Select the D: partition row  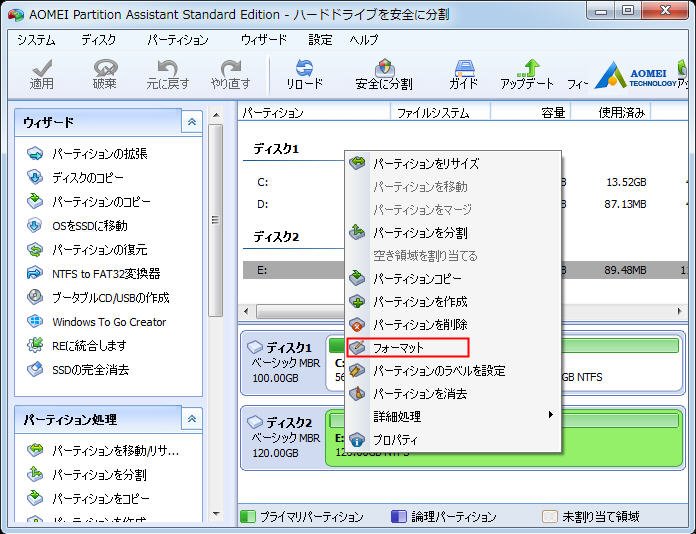coord(465,204)
